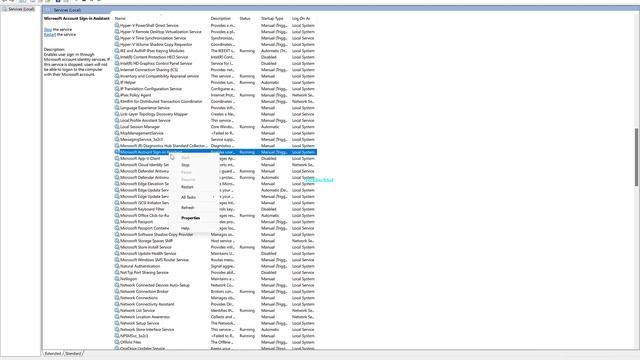Image resolution: width=640 pixels, height=360 pixels.
Task: Click the Internet Connection Sharing (ICS) service icon
Action: (x=117, y=70)
